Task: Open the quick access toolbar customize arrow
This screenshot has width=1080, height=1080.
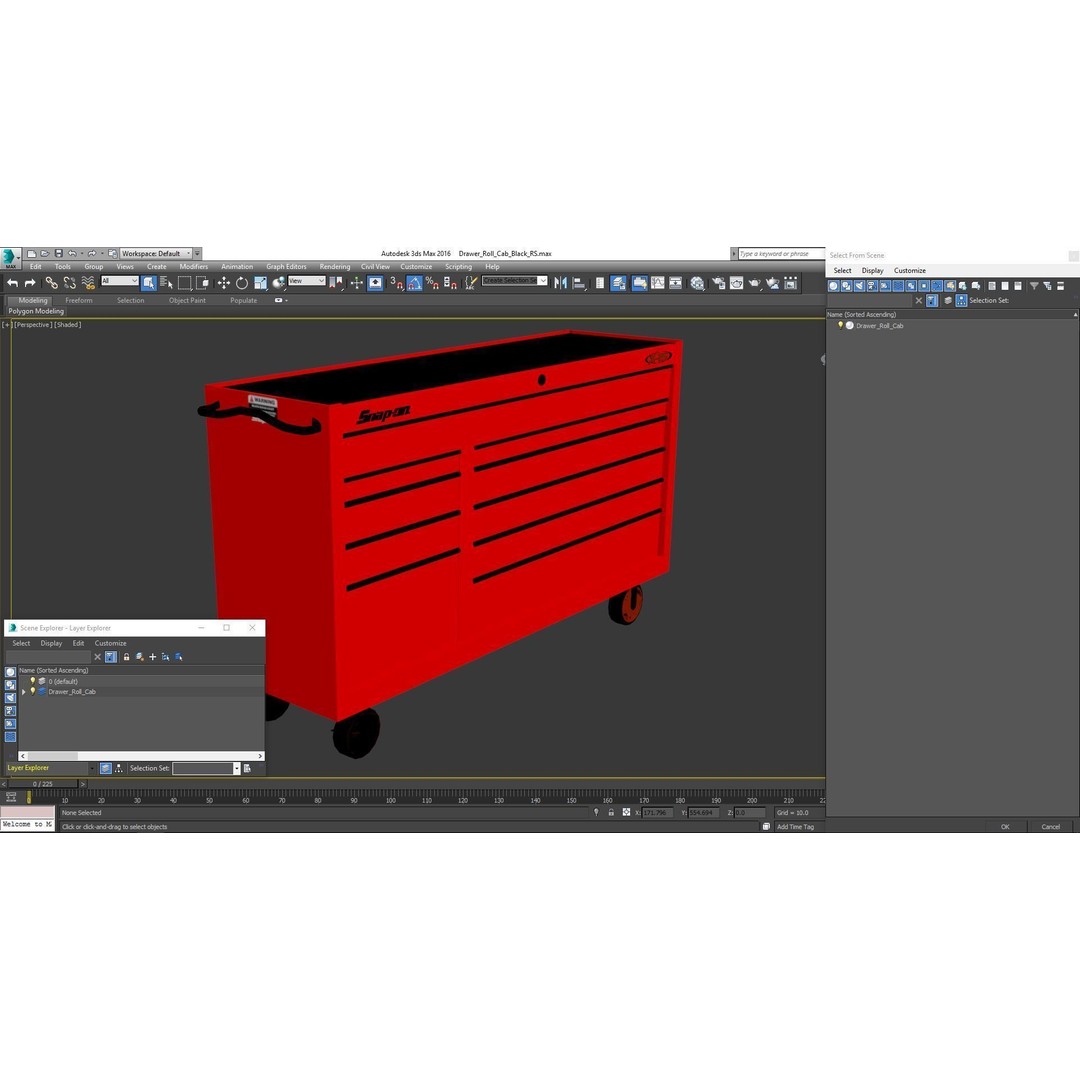Action: point(198,253)
